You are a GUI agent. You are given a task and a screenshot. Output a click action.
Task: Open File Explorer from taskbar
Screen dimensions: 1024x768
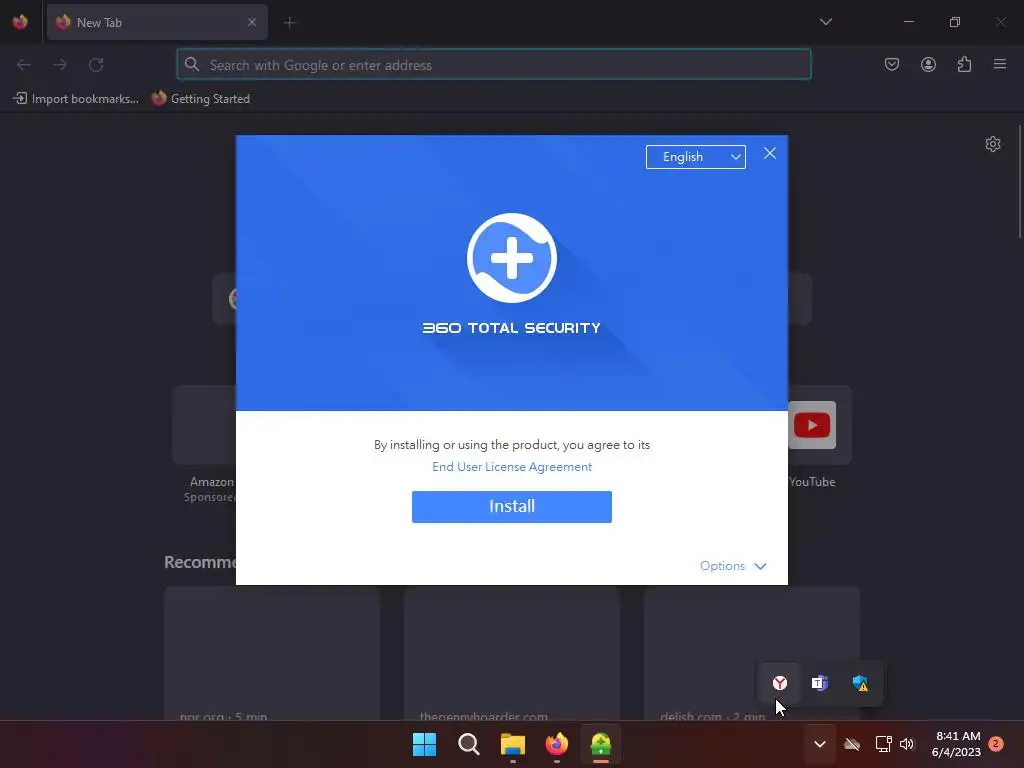tap(513, 744)
